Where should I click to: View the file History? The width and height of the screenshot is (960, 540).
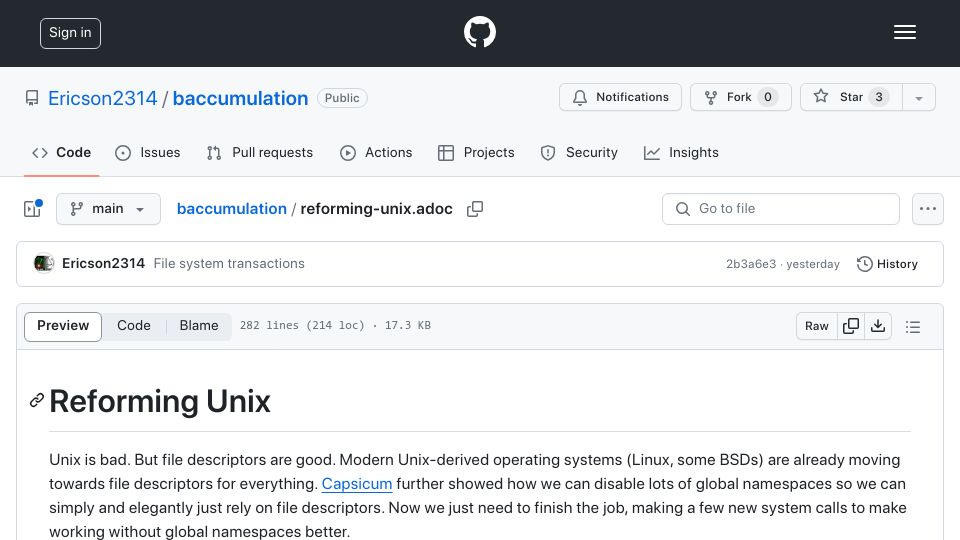click(887, 264)
